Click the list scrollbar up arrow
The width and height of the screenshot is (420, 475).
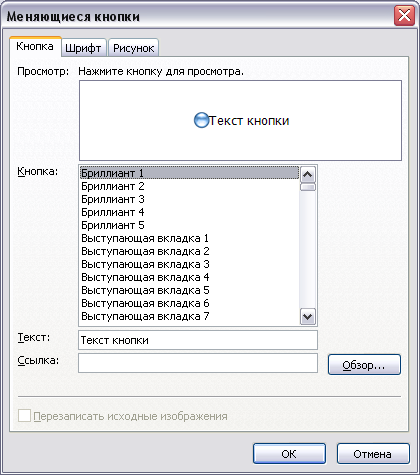[307, 174]
